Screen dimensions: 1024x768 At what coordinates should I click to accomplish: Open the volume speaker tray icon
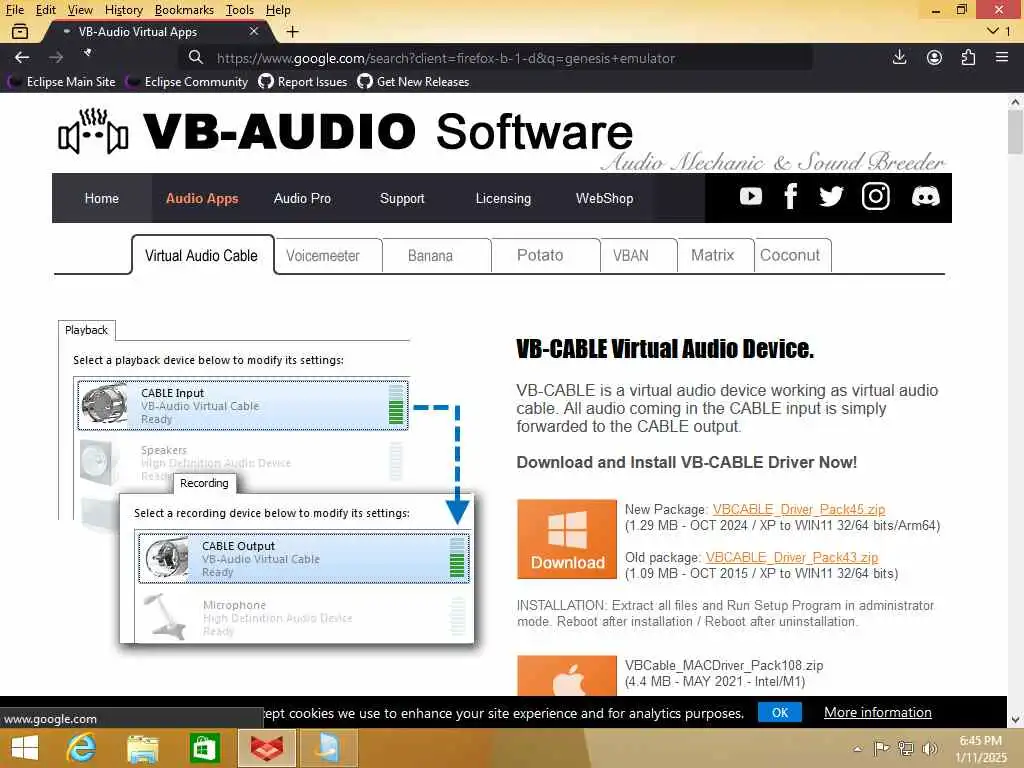coord(929,748)
